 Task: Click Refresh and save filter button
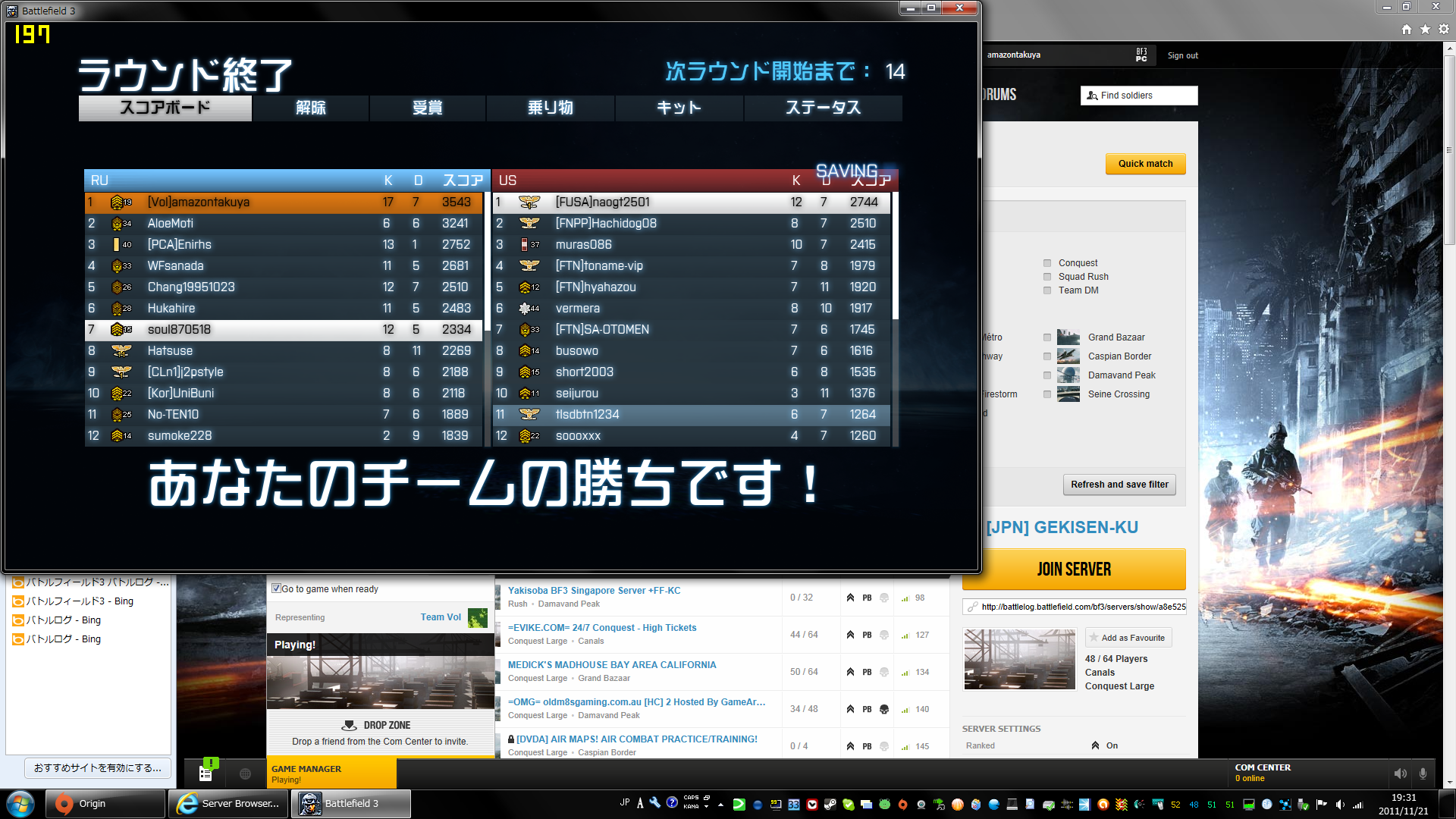[x=1119, y=485]
